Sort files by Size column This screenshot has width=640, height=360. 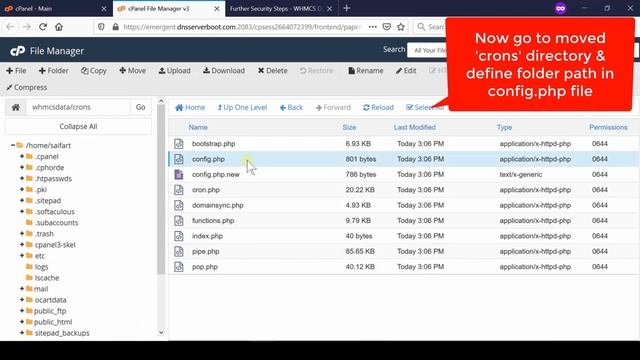[x=349, y=127]
